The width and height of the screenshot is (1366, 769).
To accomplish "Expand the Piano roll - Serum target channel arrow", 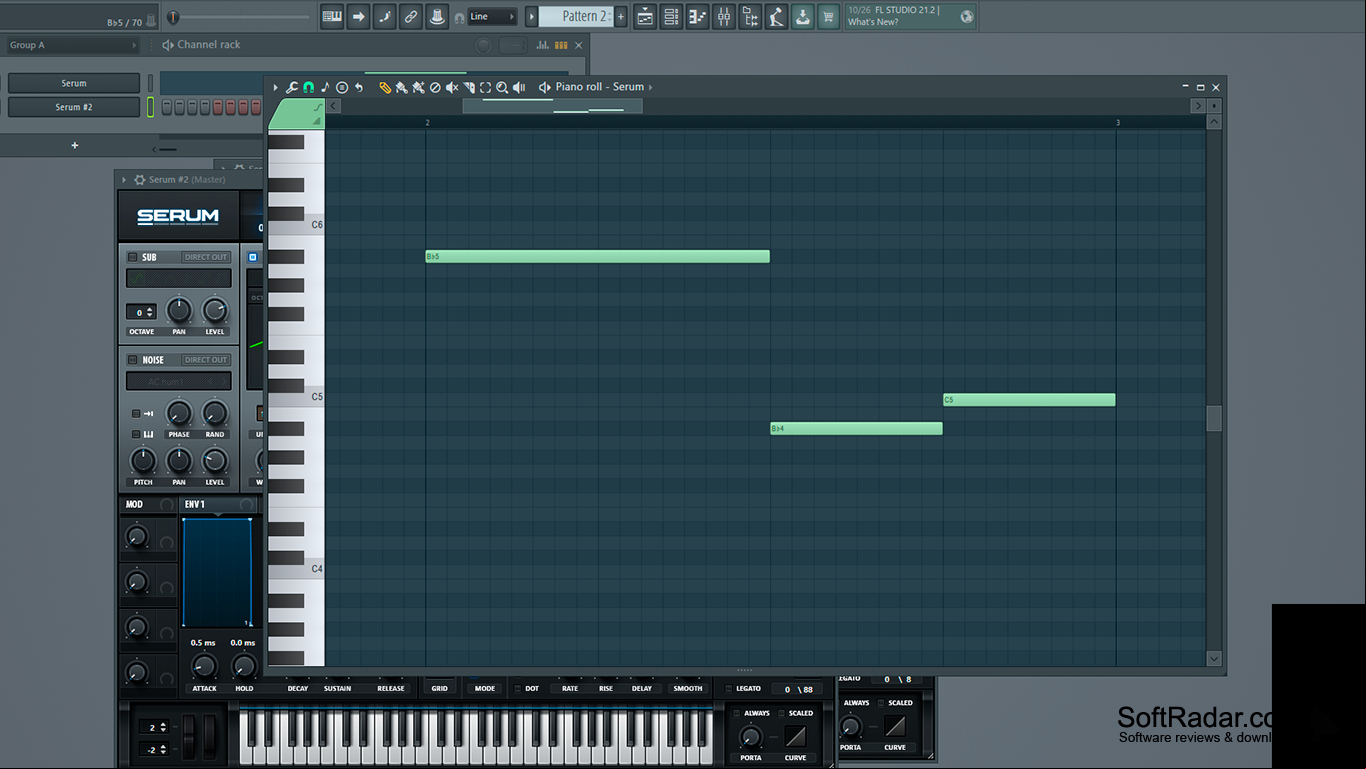I will coord(651,87).
